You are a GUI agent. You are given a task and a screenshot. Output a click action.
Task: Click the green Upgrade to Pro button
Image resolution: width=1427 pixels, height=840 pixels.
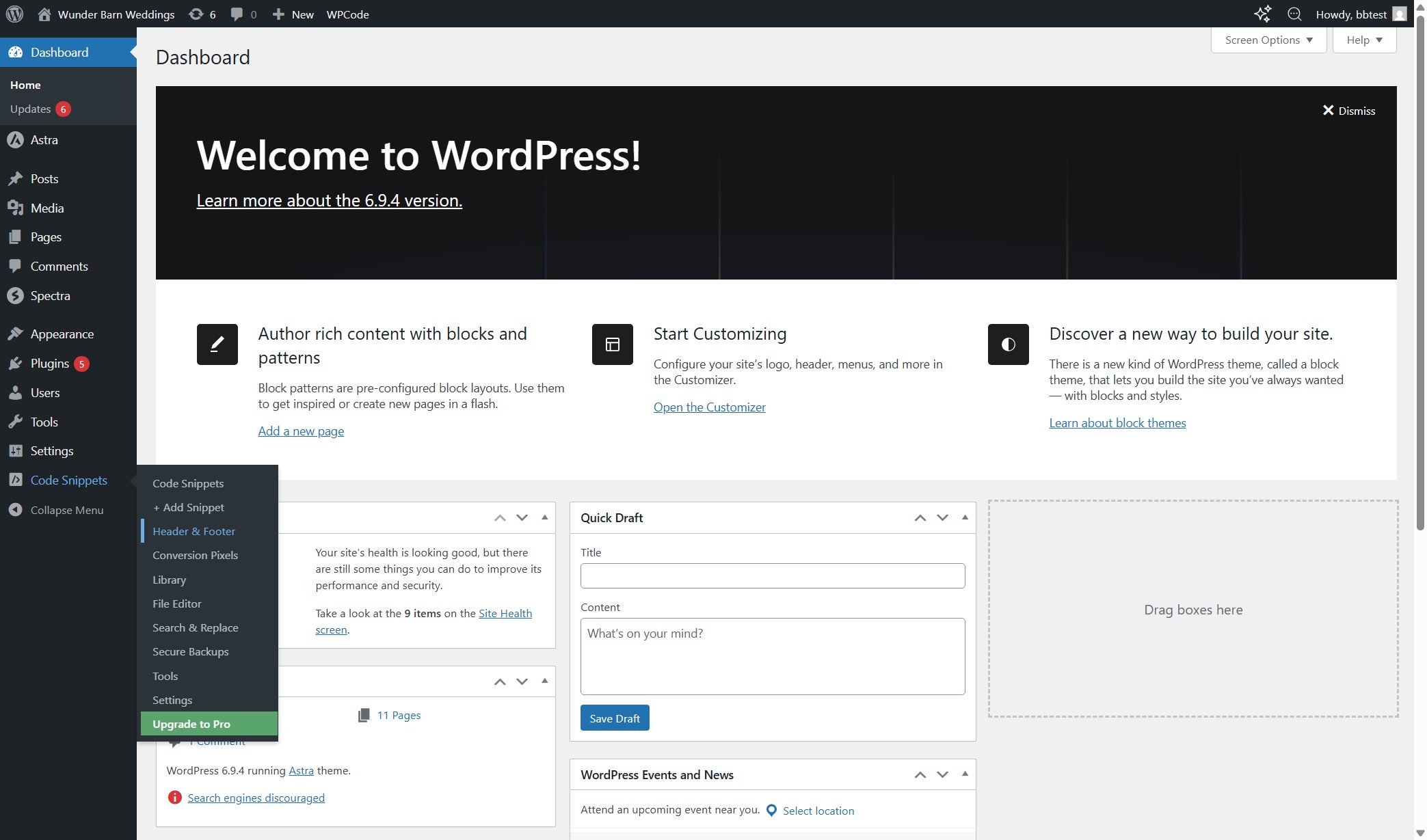coord(209,724)
